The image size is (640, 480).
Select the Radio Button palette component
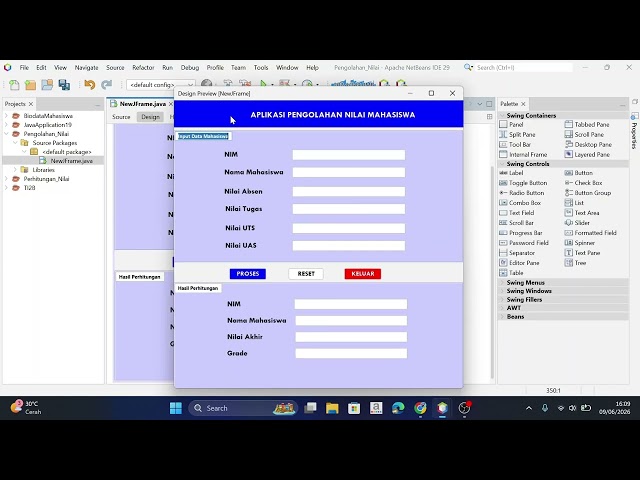(522, 193)
